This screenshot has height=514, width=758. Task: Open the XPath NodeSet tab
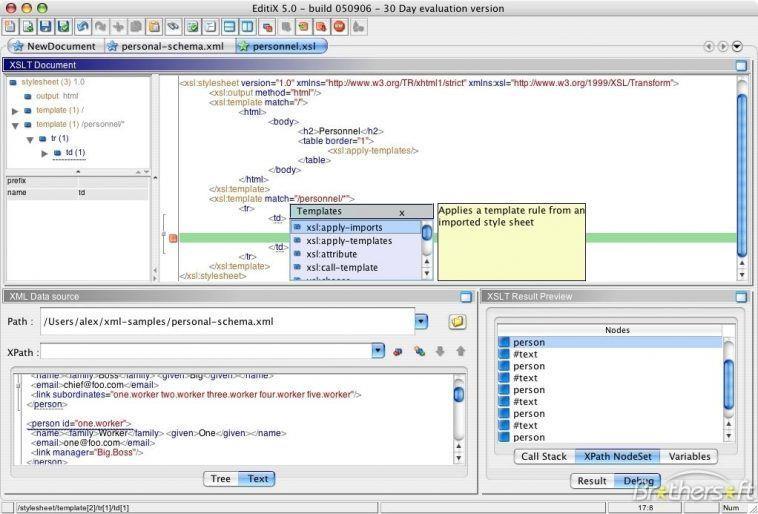(x=617, y=456)
